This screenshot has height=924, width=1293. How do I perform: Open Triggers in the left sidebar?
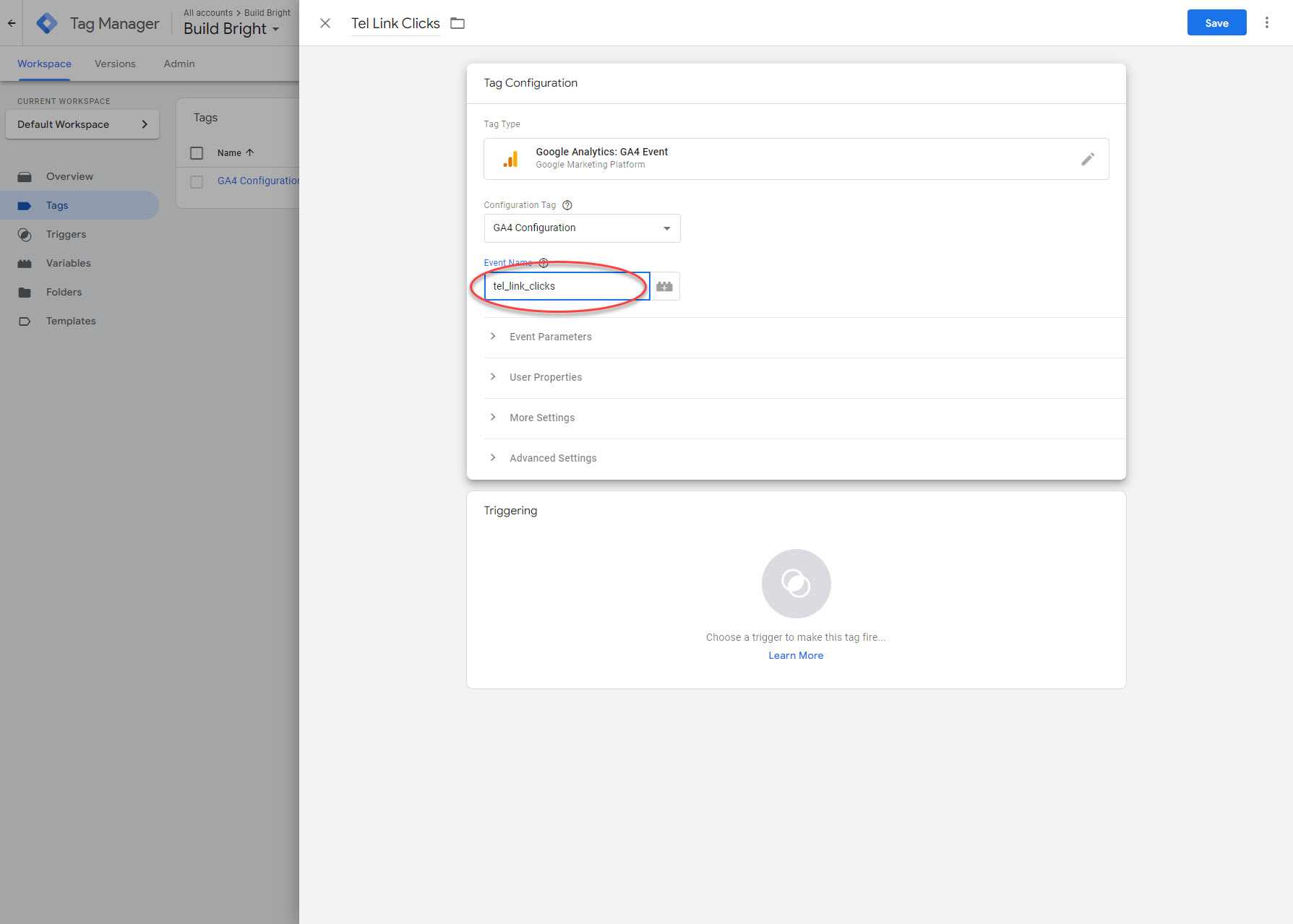[x=66, y=234]
